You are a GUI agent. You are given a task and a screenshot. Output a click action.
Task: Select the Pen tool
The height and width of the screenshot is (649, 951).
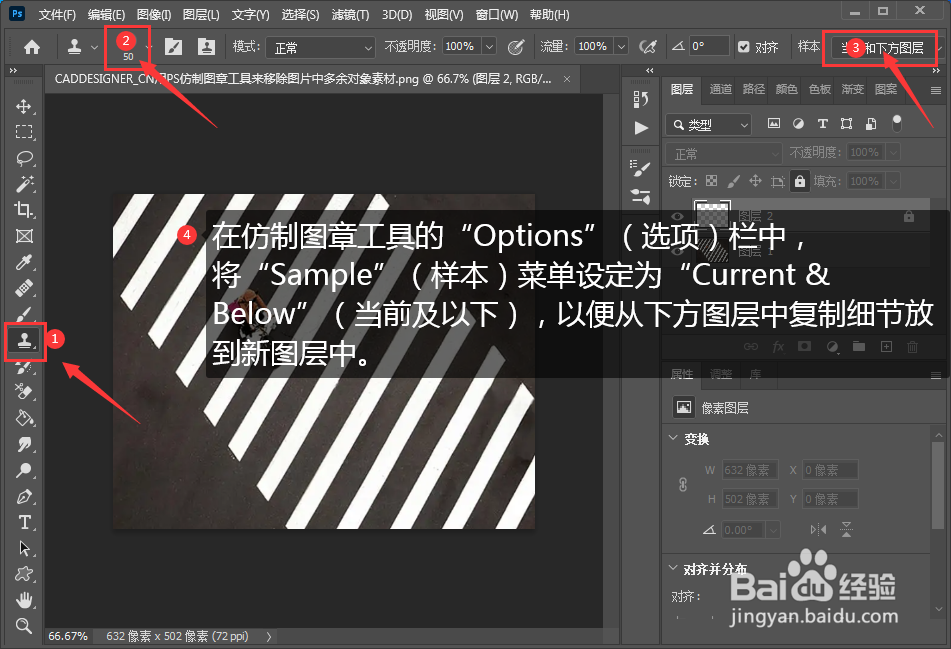(x=24, y=497)
